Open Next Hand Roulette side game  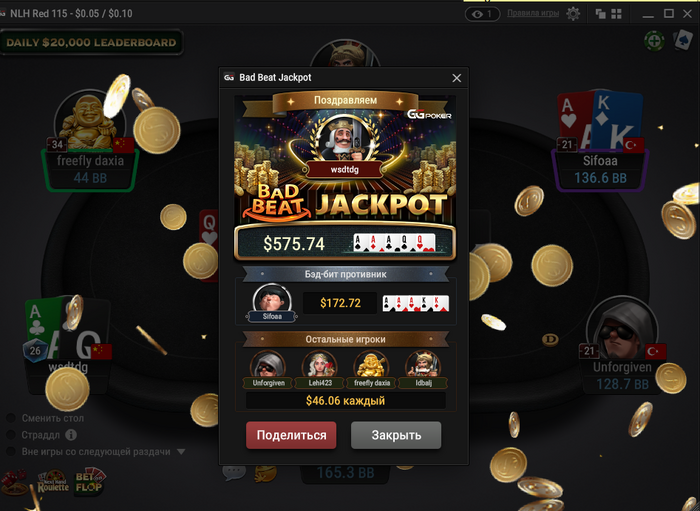[x=53, y=482]
